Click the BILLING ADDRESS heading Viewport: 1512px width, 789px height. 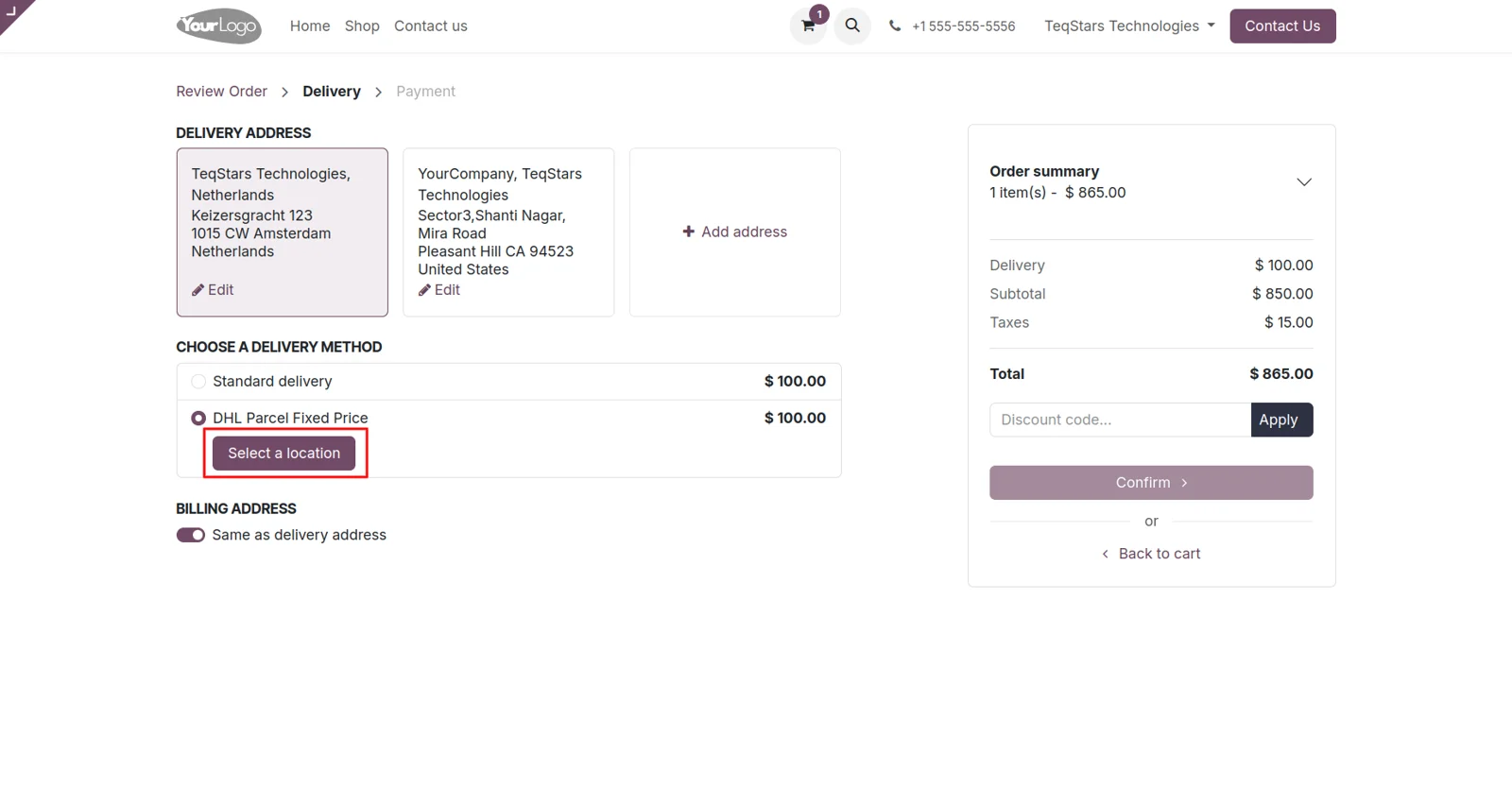236,508
